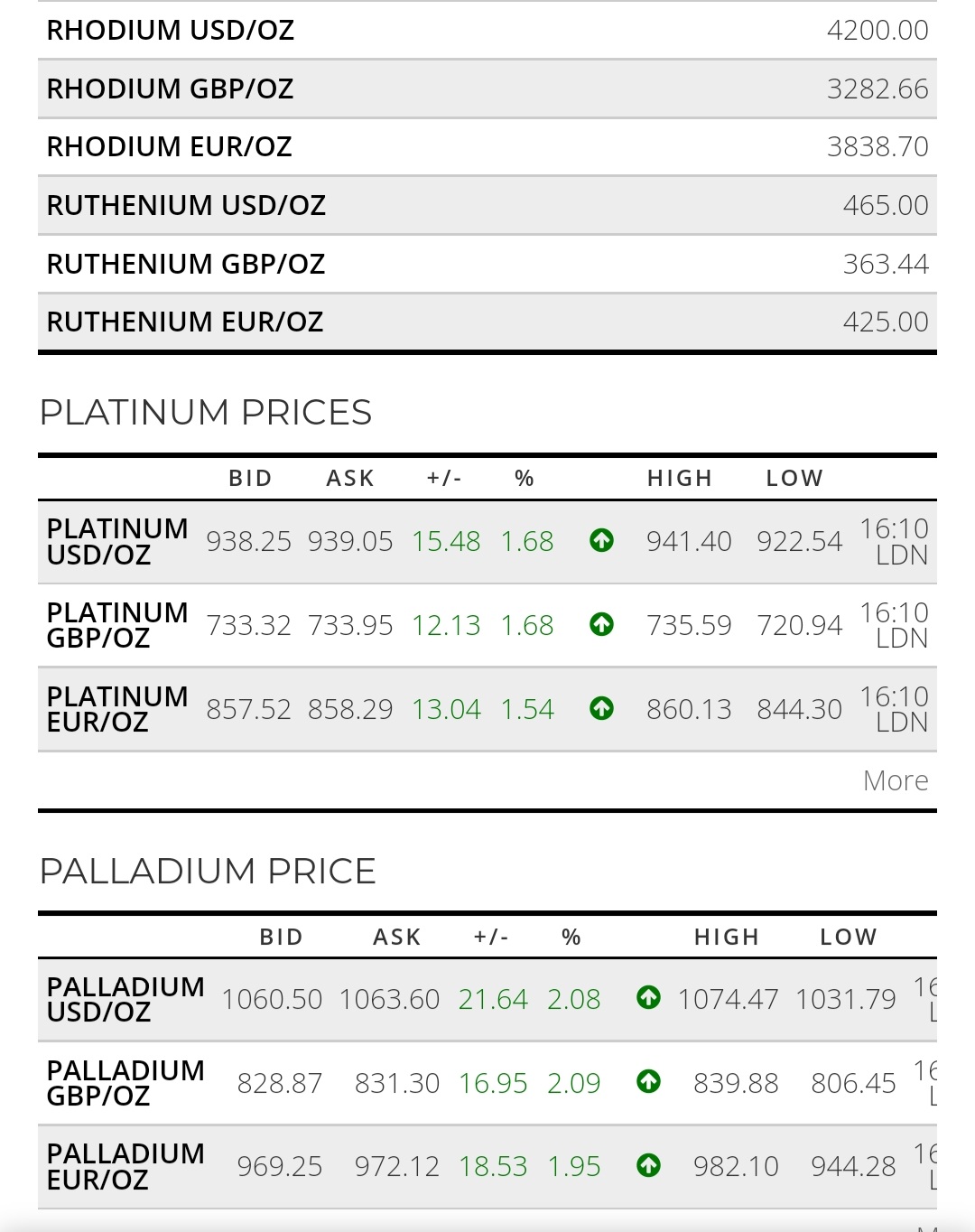Click the PALLADIUM PRICE section heading

tap(208, 872)
